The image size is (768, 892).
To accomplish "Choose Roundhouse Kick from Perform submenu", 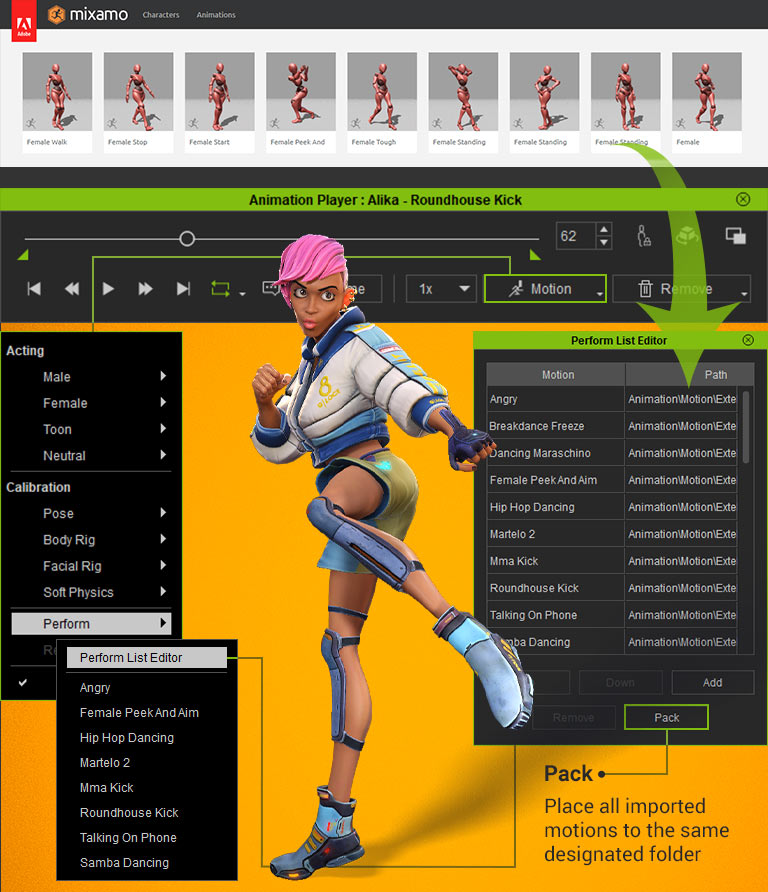I will pos(129,813).
